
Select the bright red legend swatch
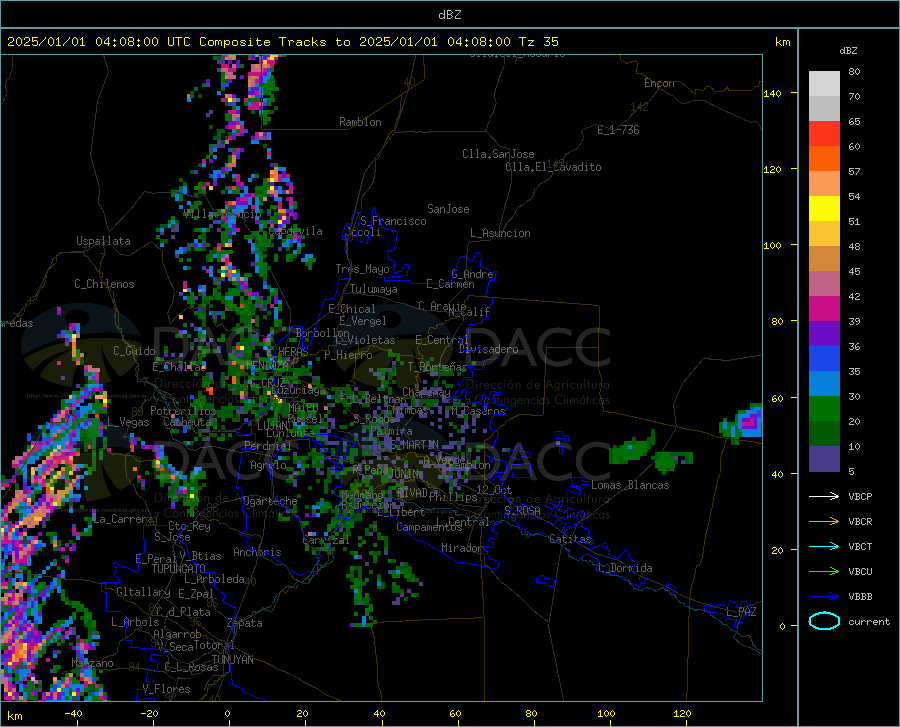click(824, 134)
